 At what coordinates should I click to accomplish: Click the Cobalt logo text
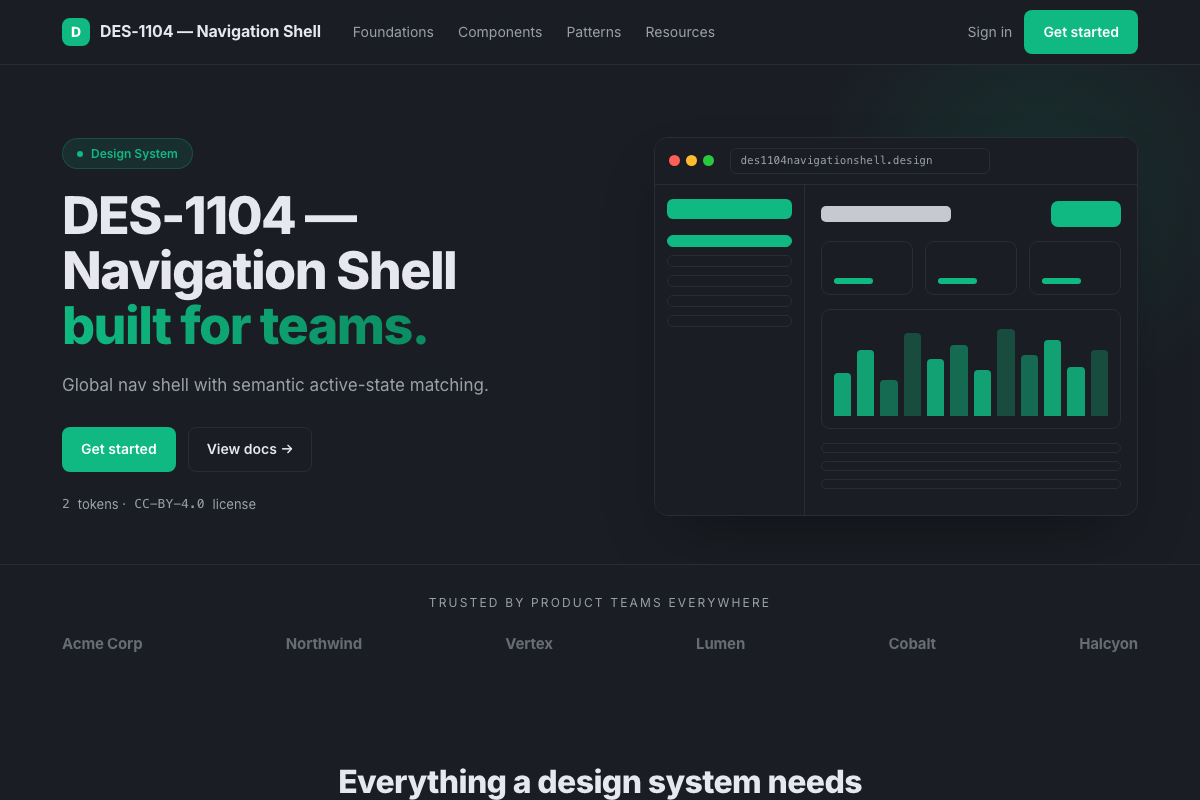click(x=912, y=644)
